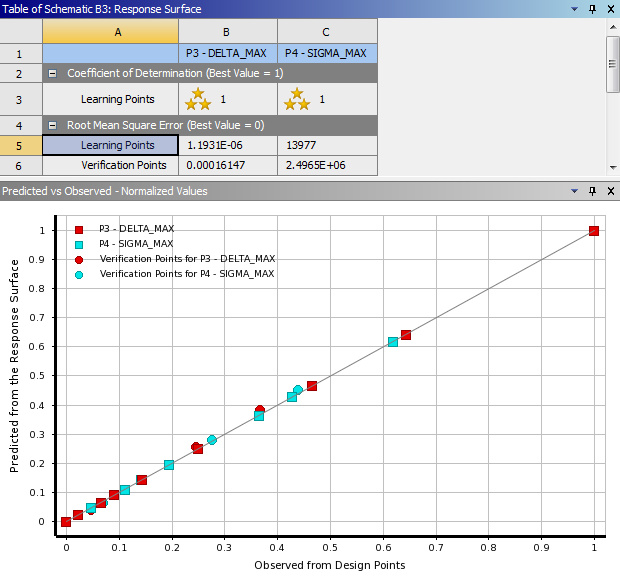Open the chart panel options dropdown arrow
The height and width of the screenshot is (586, 620).
point(573,190)
